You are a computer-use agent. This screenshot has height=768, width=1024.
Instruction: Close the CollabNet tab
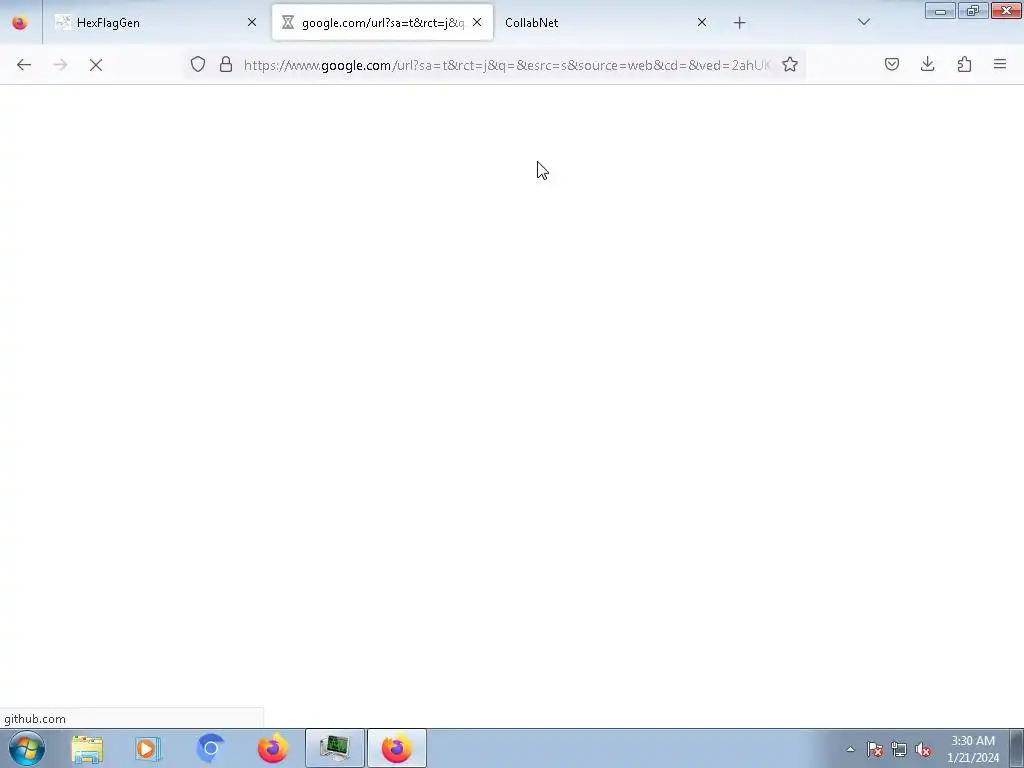702,22
